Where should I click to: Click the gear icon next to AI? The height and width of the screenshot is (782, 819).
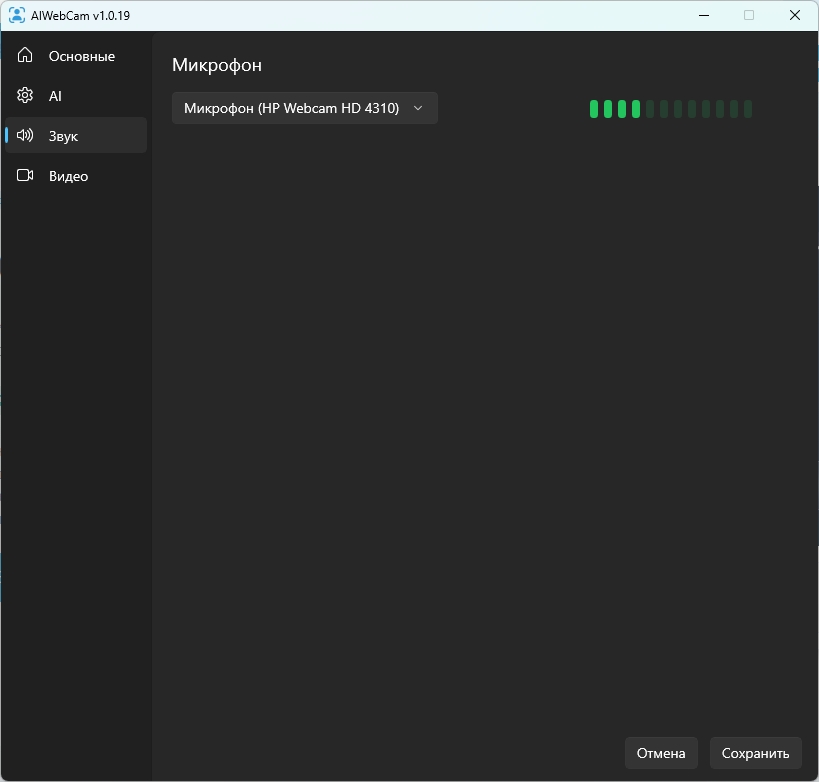(x=25, y=95)
